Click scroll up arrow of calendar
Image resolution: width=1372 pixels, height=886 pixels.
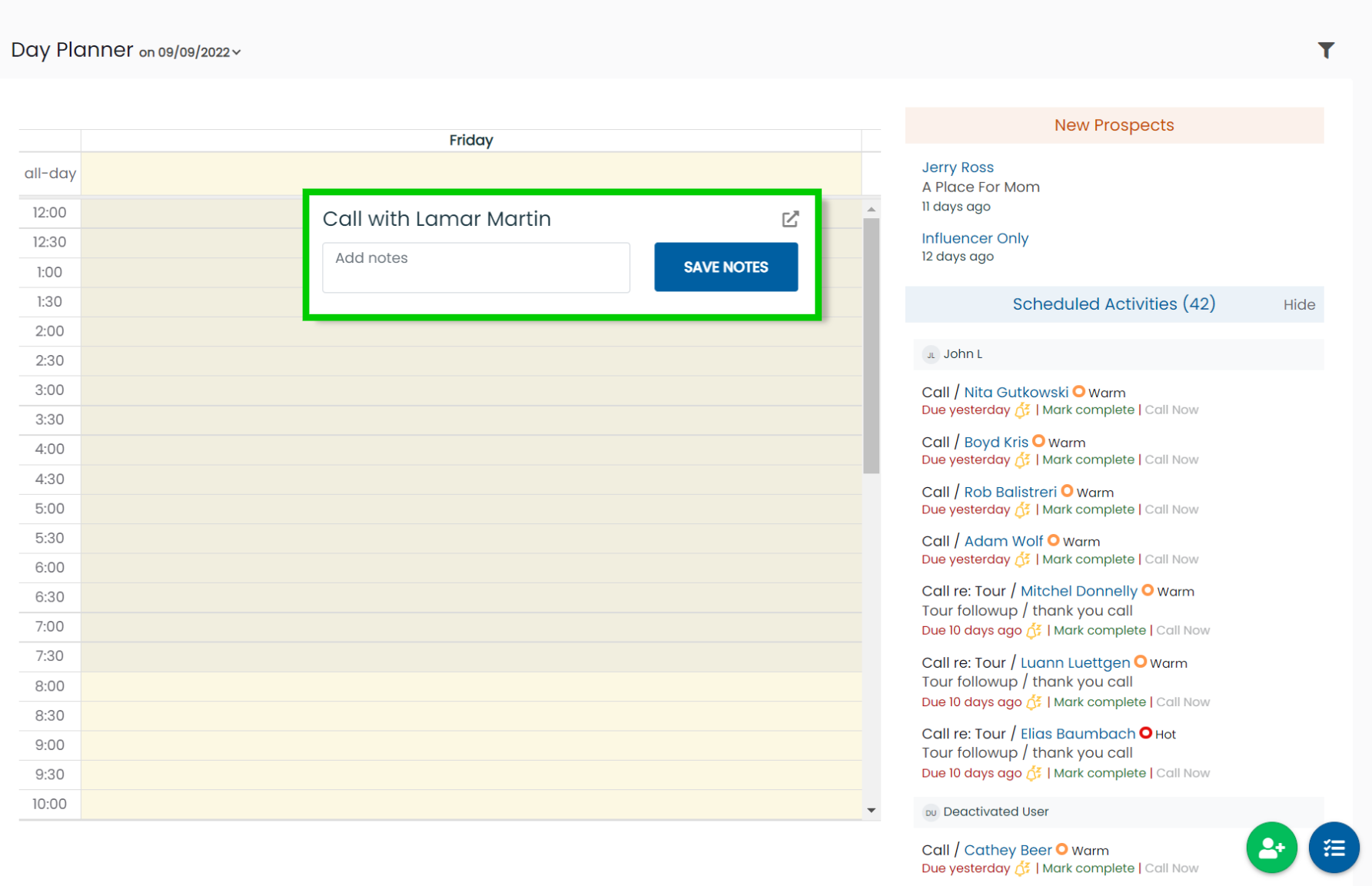tap(871, 209)
